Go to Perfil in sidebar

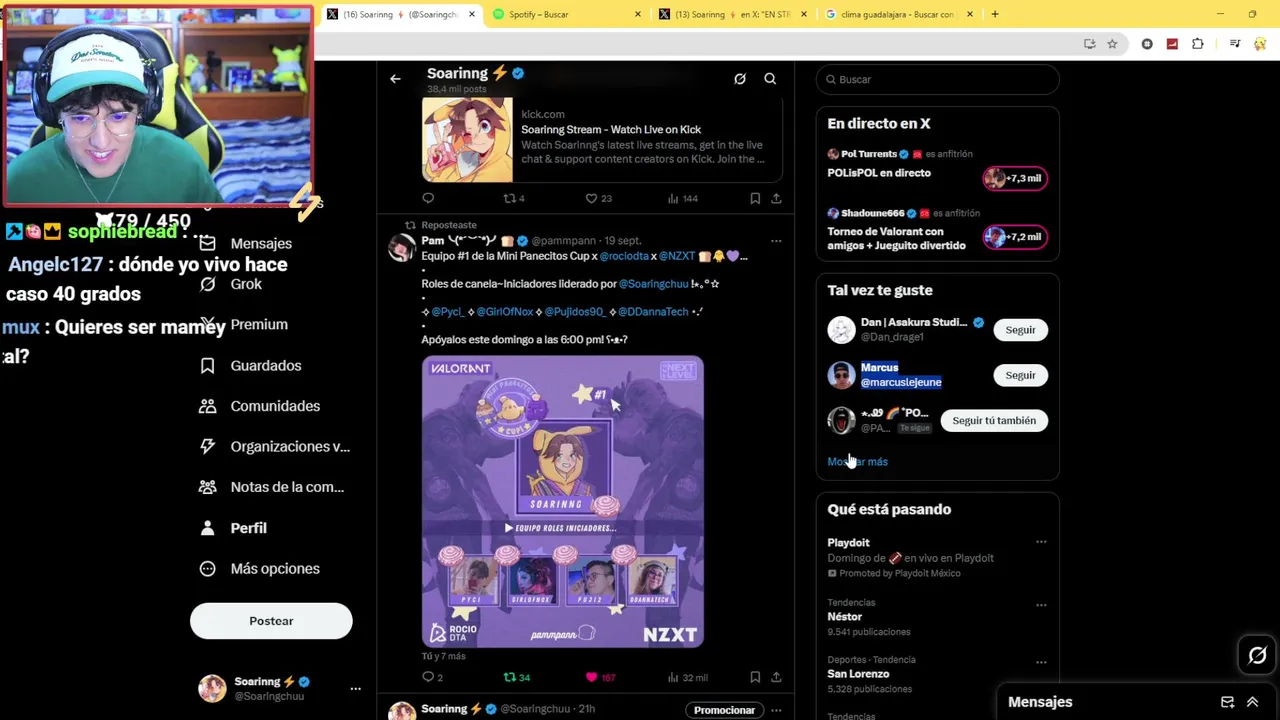coord(233,527)
